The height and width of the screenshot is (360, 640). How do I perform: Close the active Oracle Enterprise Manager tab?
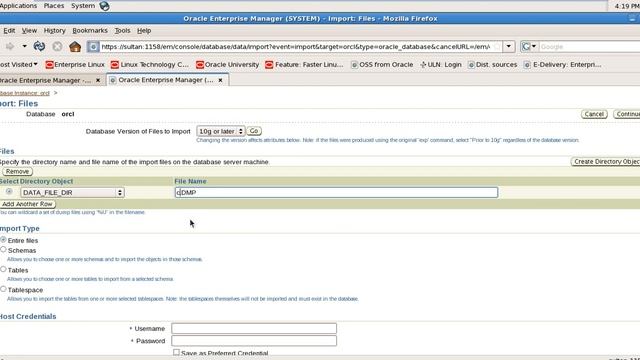220,80
